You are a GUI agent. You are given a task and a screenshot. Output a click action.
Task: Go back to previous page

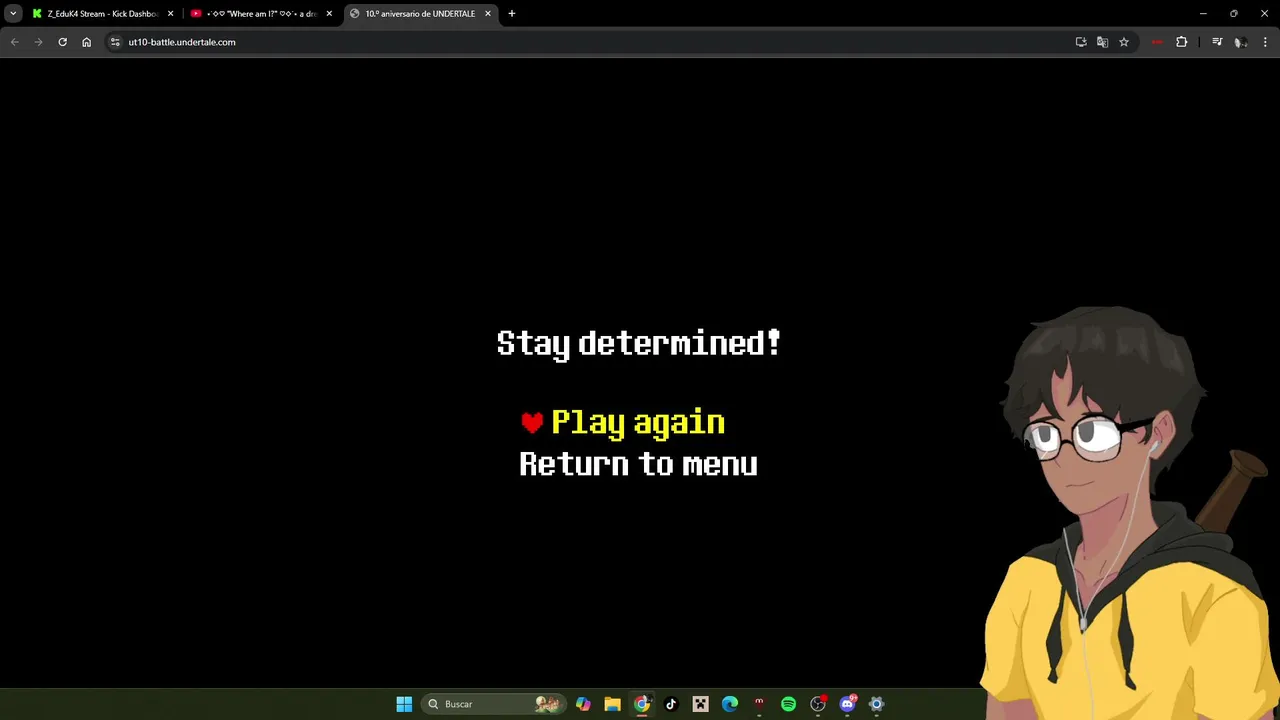(x=14, y=42)
